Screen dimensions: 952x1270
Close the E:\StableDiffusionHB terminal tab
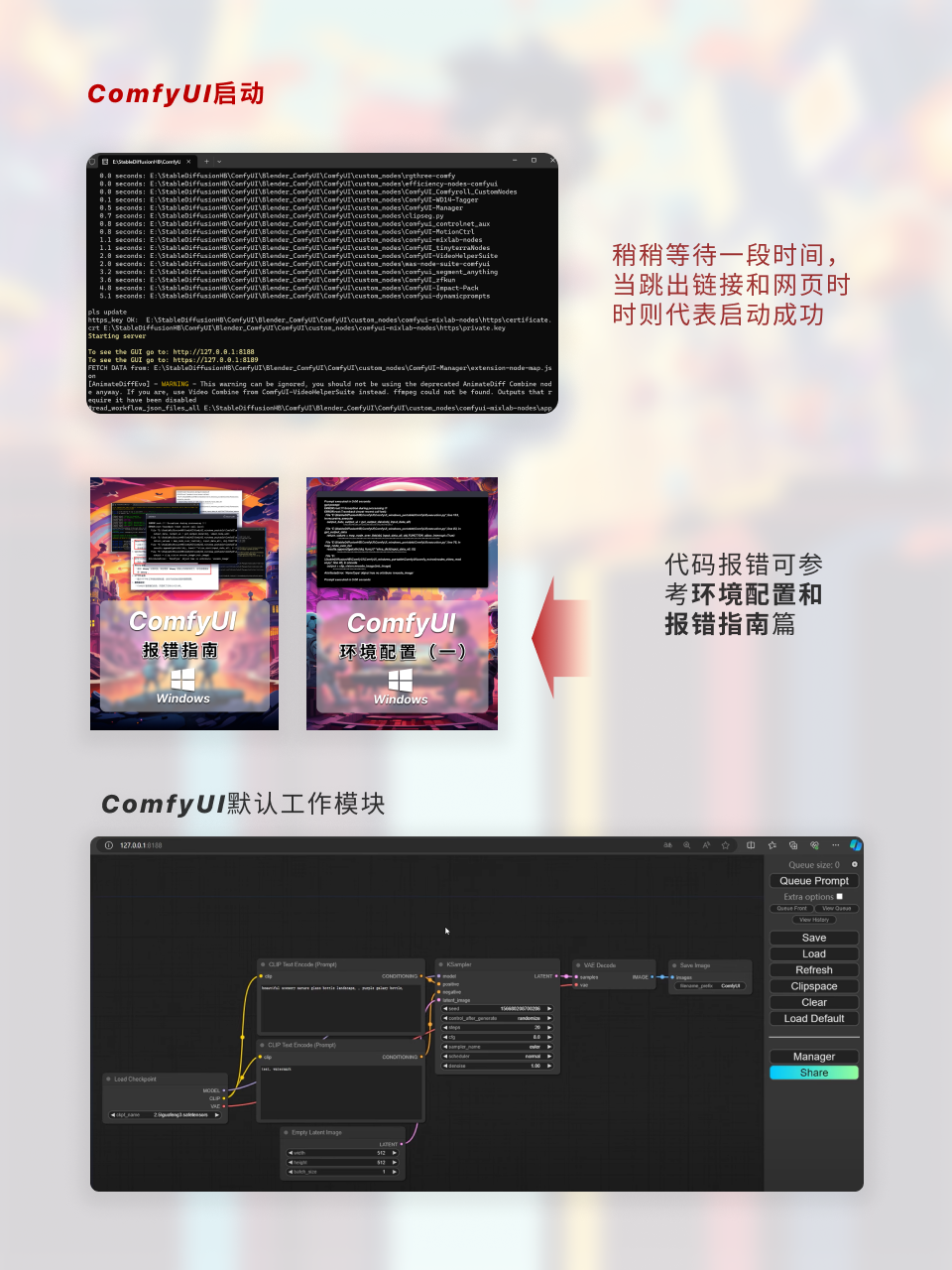(x=188, y=161)
